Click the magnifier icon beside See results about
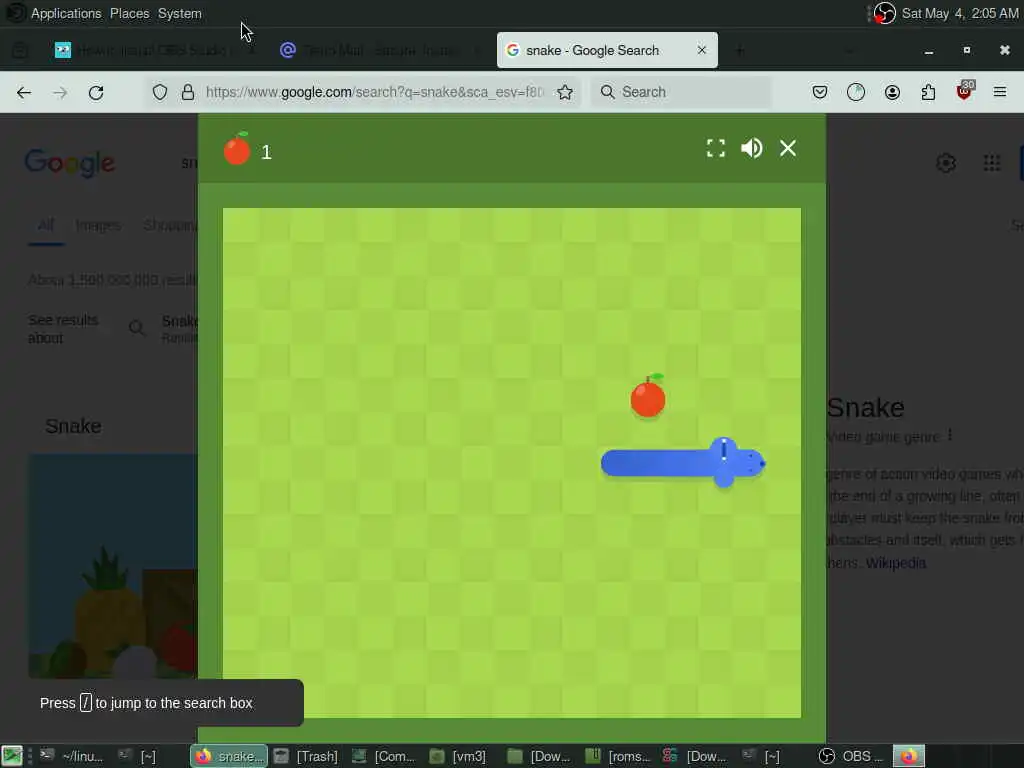The image size is (1024, 768). point(137,328)
